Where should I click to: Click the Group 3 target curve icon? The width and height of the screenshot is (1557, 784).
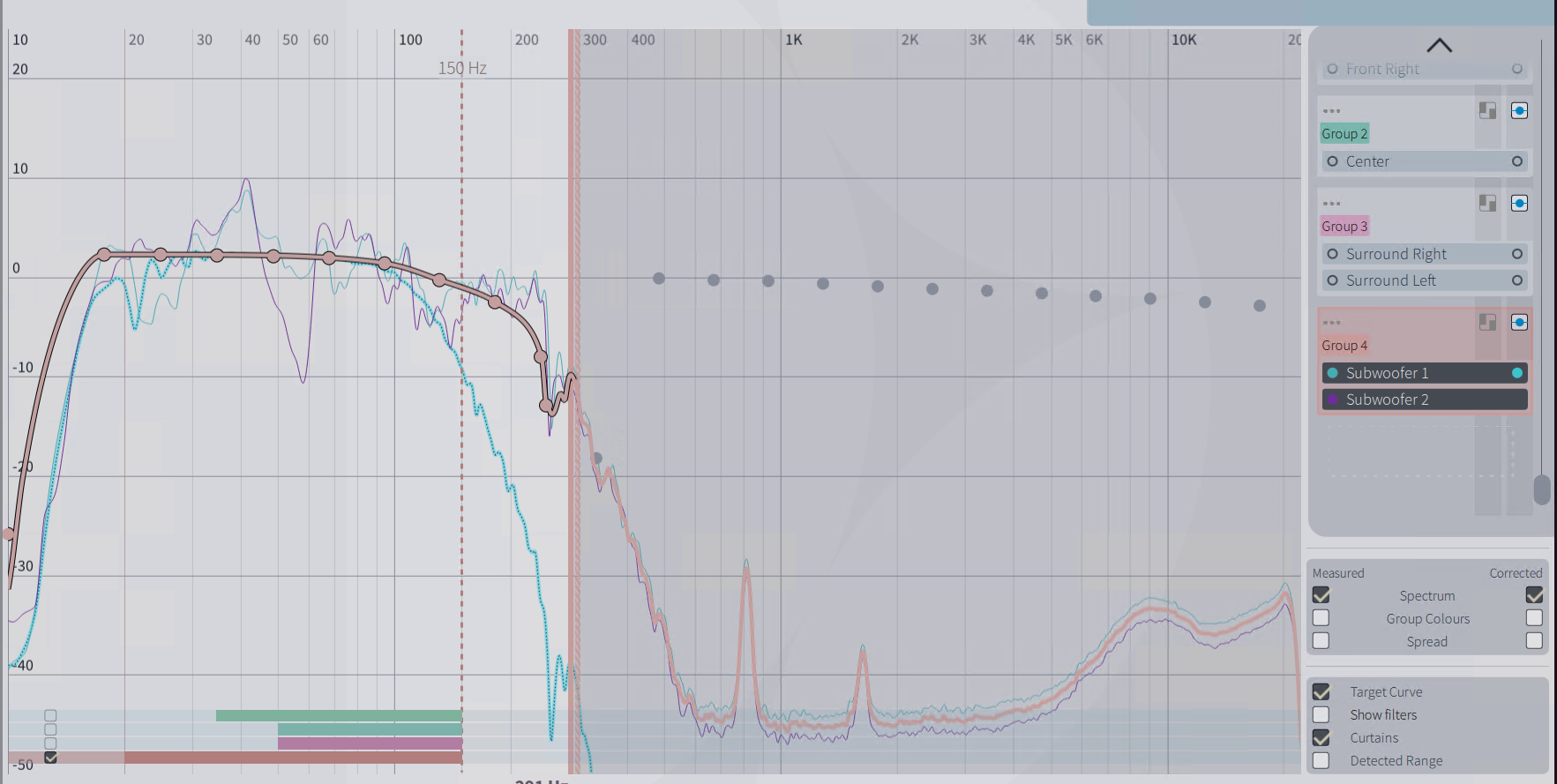pos(1519,204)
